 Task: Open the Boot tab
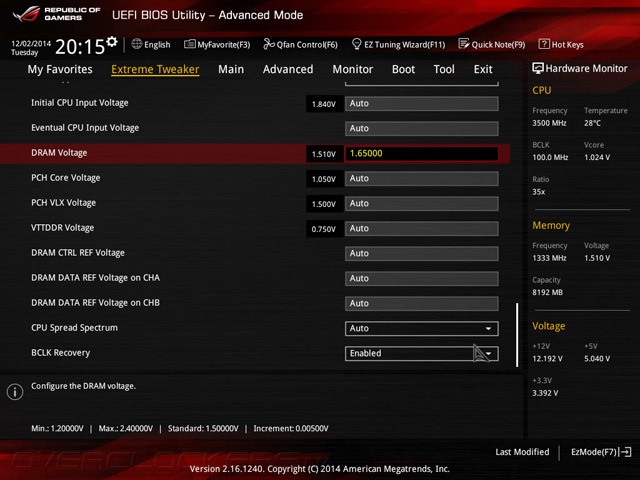coord(403,69)
